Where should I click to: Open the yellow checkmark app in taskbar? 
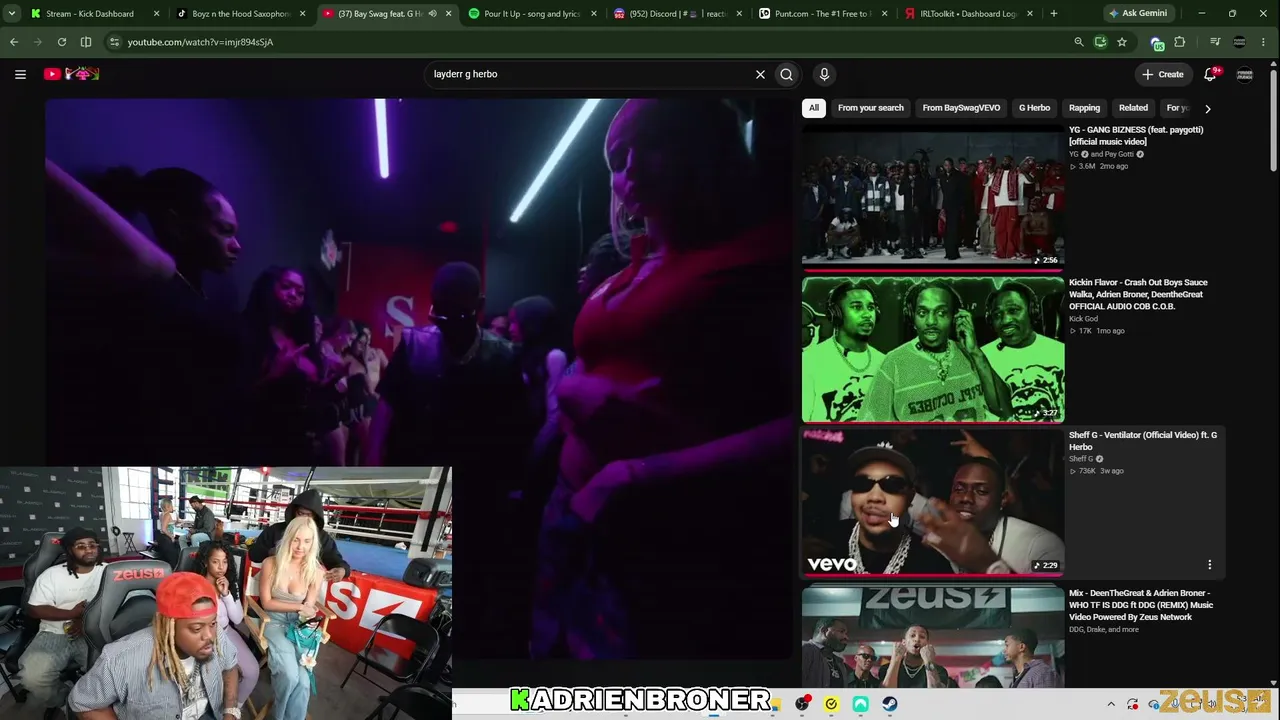(831, 704)
